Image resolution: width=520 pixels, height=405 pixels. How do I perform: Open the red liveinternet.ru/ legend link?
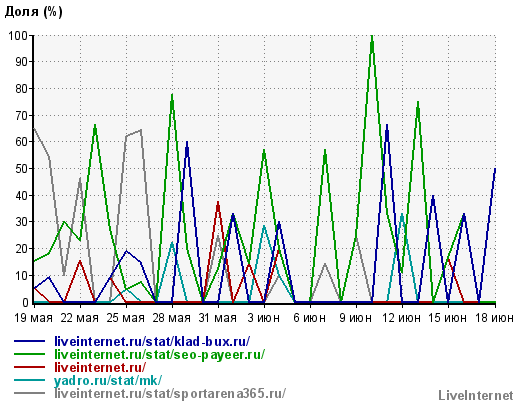[x=100, y=367]
